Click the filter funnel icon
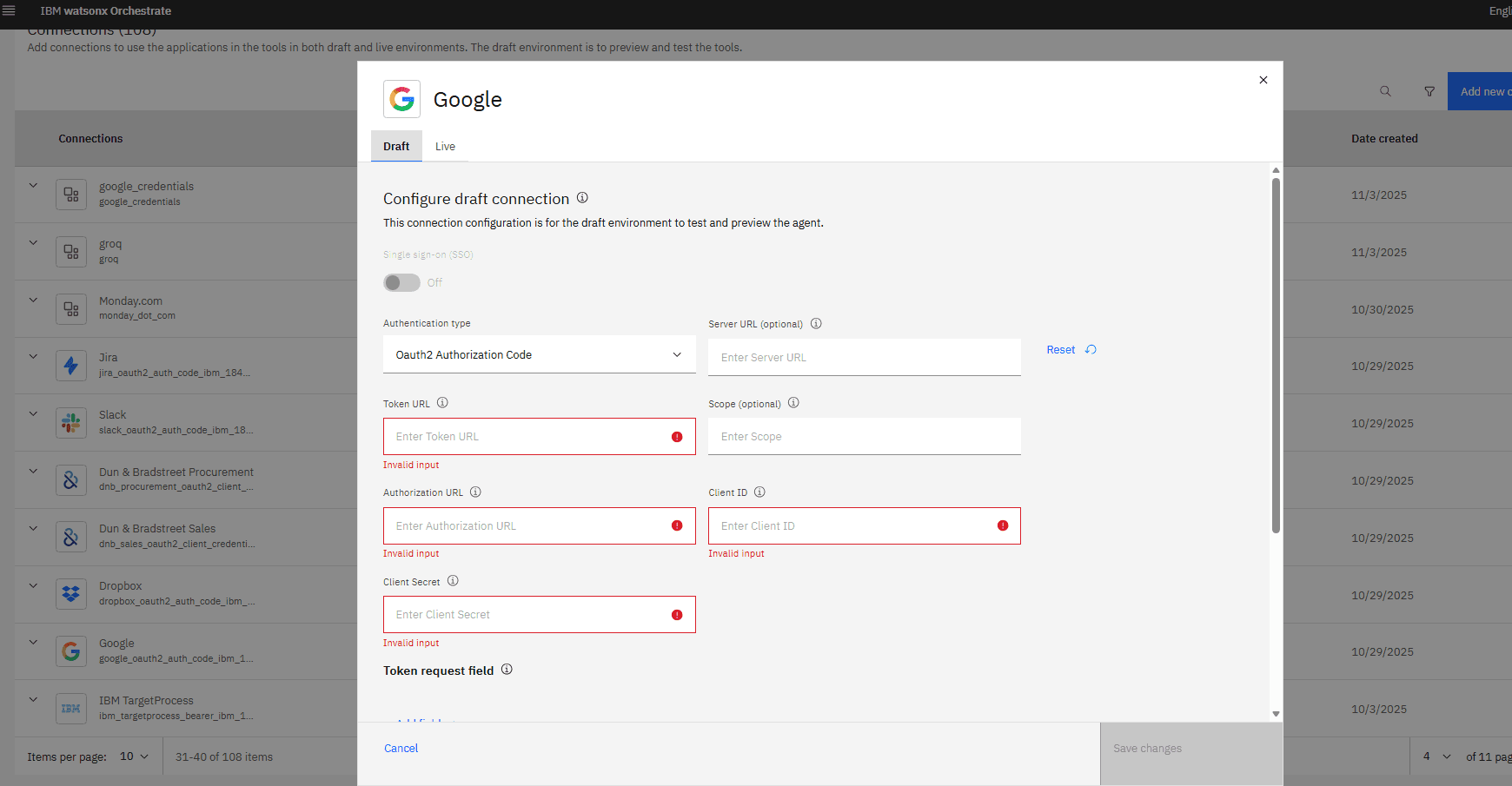Image resolution: width=1512 pixels, height=786 pixels. tap(1429, 91)
